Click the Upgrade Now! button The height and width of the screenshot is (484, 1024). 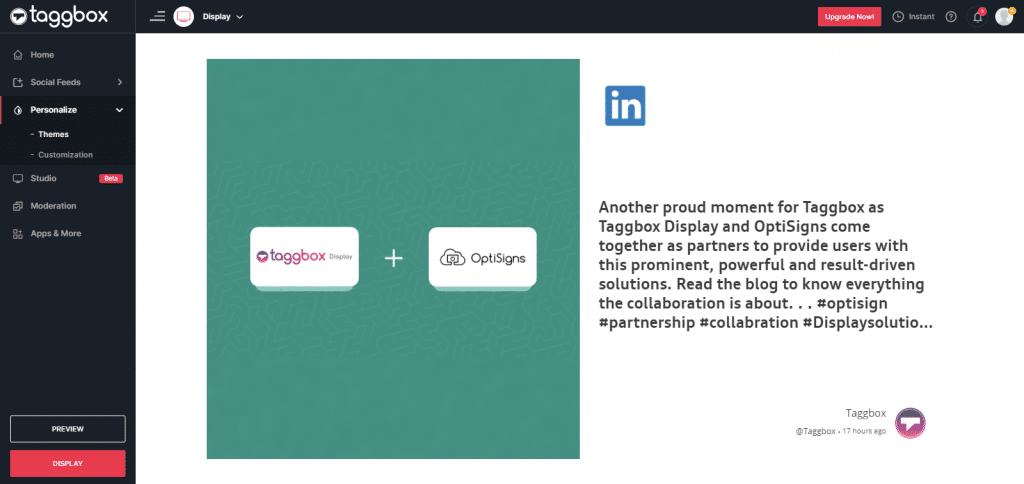point(849,16)
